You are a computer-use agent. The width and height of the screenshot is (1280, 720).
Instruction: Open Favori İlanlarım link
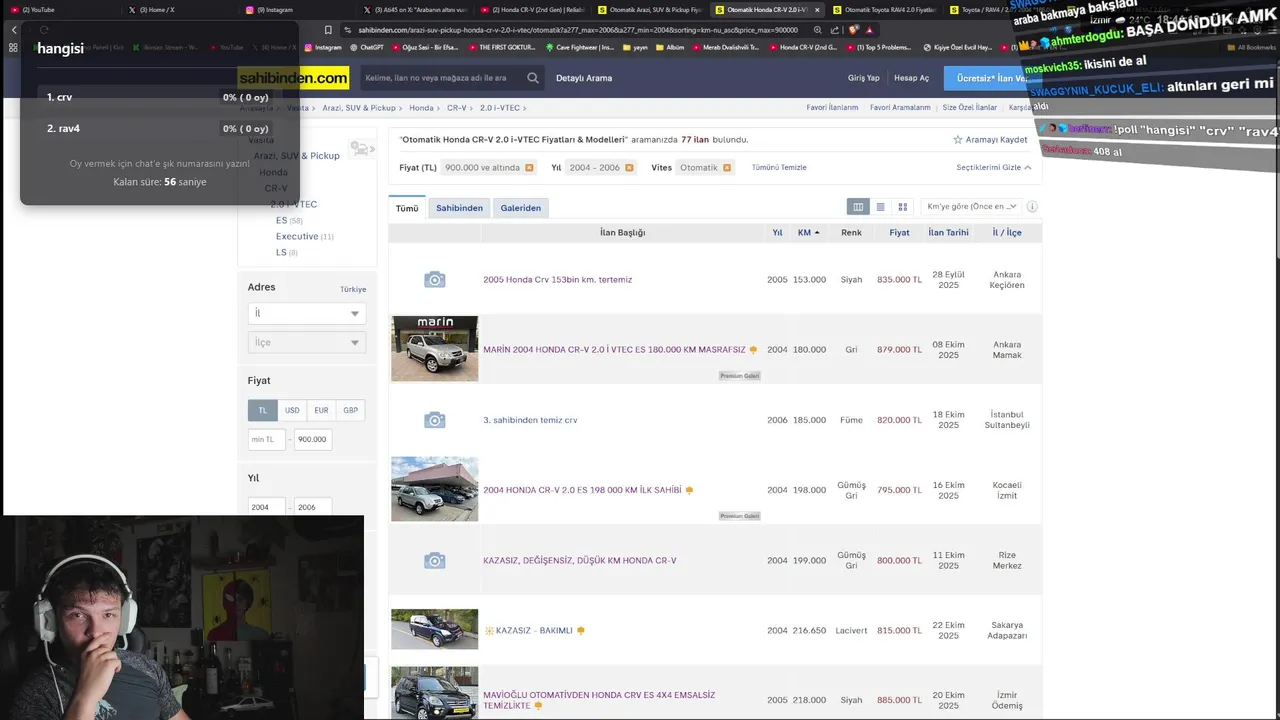coord(832,108)
